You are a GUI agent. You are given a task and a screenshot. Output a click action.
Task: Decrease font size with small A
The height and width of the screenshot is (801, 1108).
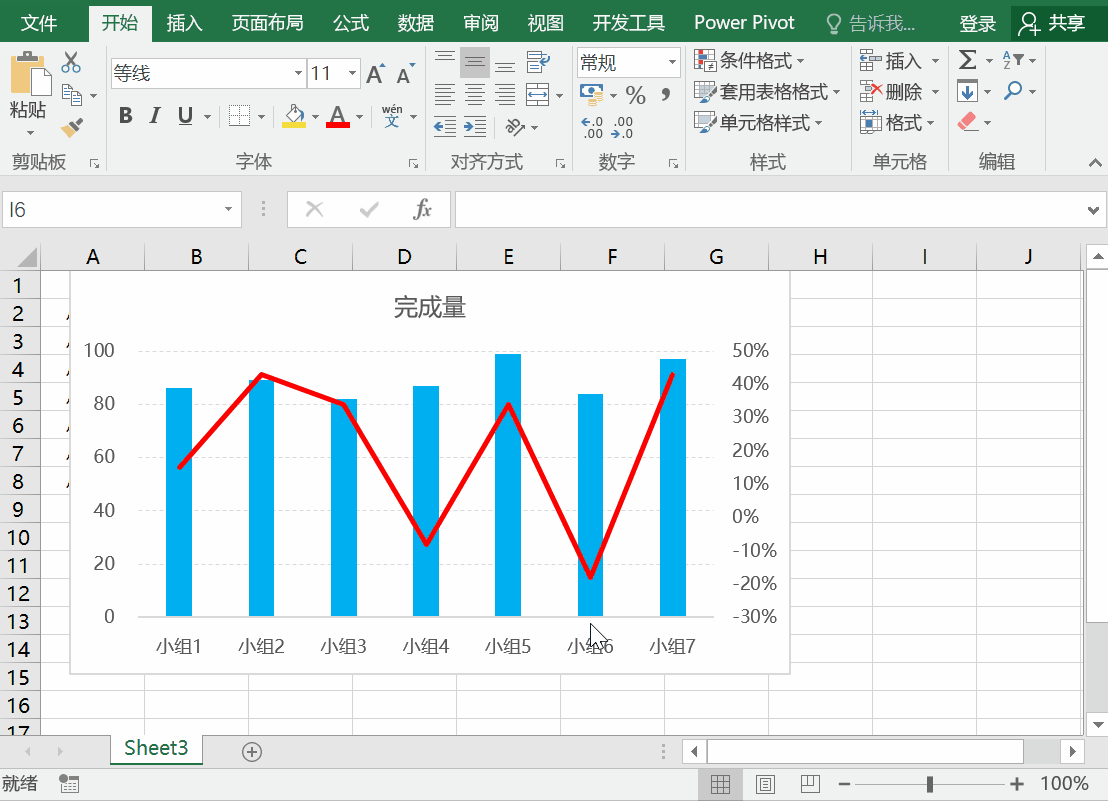(x=405, y=73)
